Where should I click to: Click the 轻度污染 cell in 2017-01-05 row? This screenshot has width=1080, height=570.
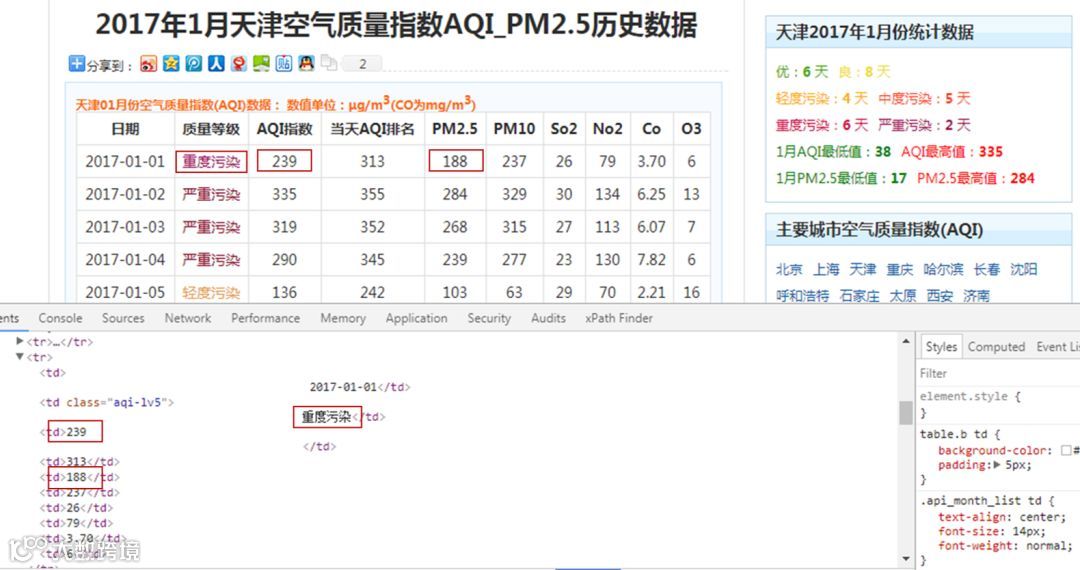(211, 293)
